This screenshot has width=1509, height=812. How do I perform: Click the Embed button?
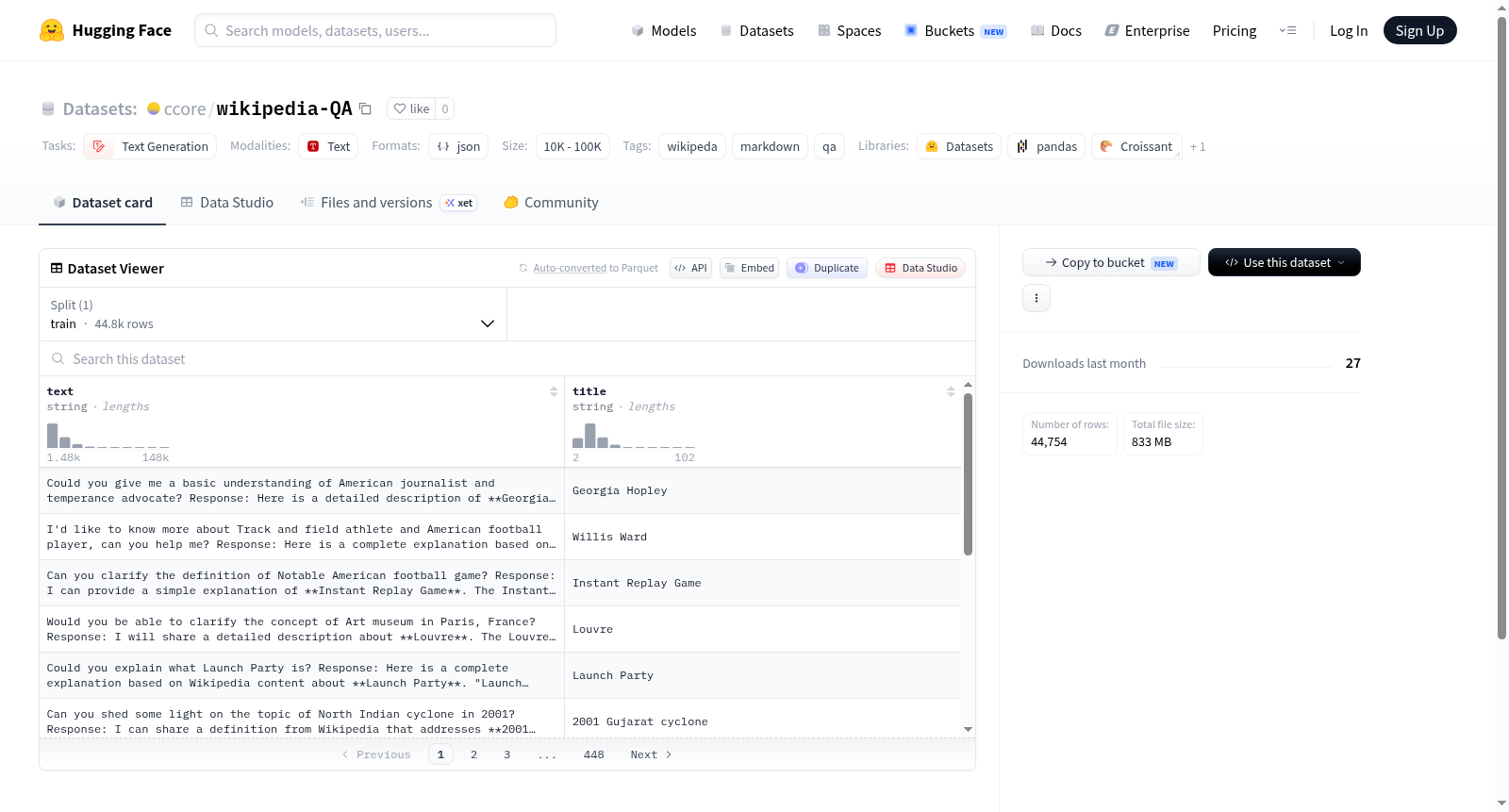coord(749,268)
